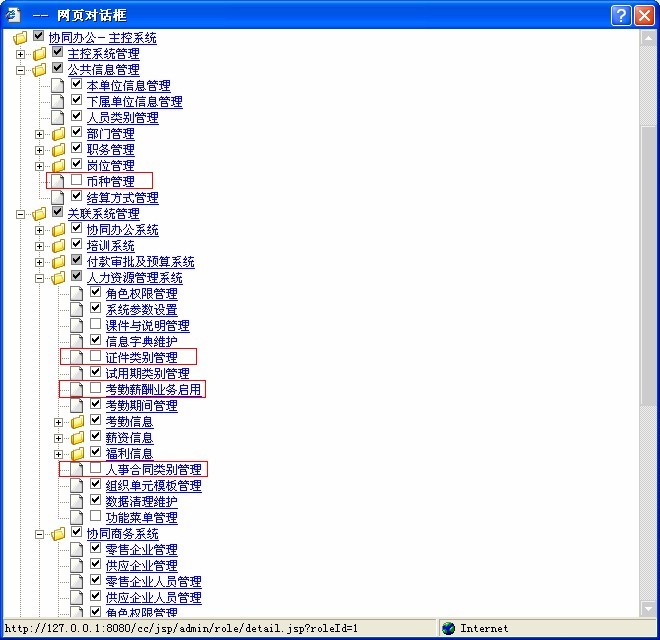Viewport: 660px width, 640px height.
Task: Click the root folder icon for 协同办公-主控系统
Action: point(20,38)
